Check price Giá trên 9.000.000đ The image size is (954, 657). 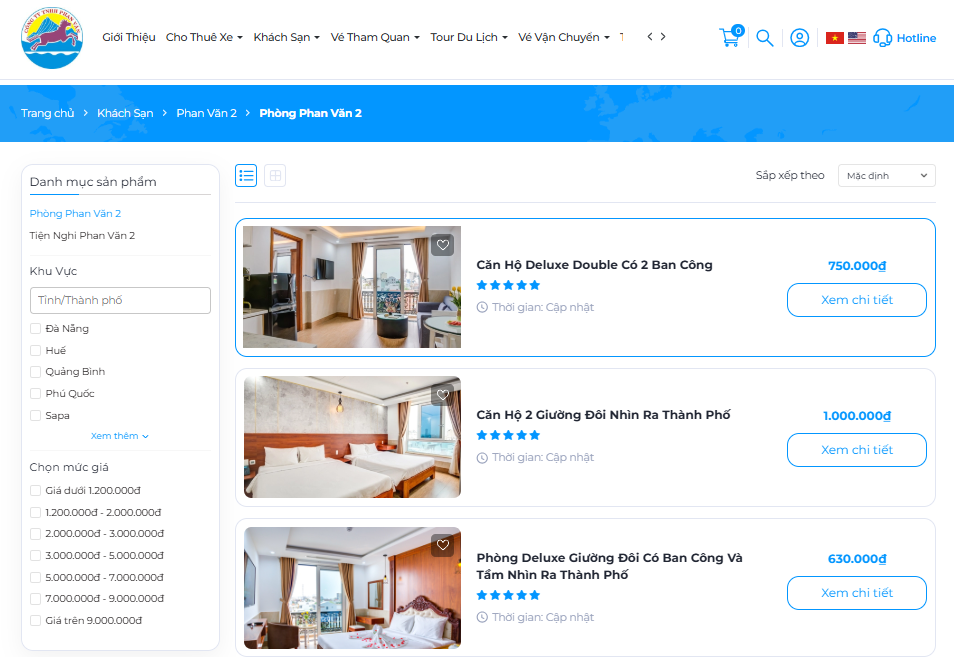coord(35,620)
